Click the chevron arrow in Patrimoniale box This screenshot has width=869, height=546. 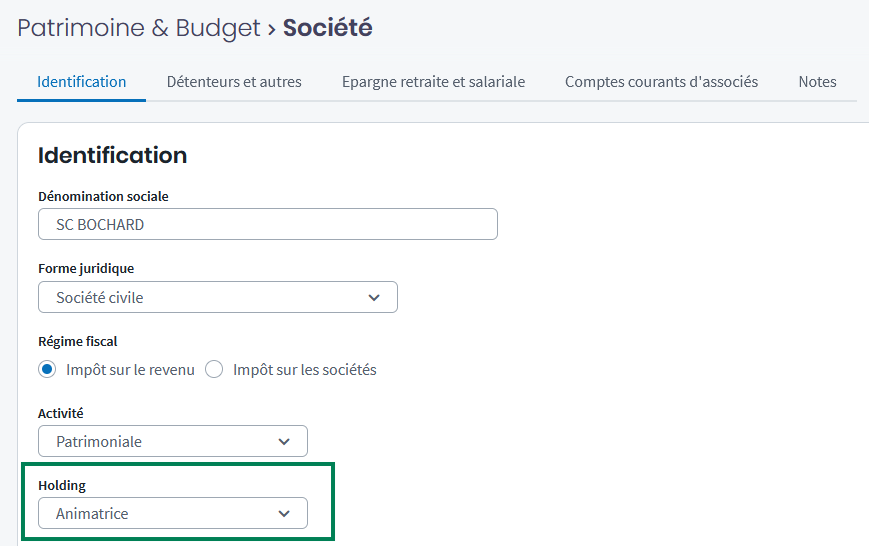click(x=284, y=441)
